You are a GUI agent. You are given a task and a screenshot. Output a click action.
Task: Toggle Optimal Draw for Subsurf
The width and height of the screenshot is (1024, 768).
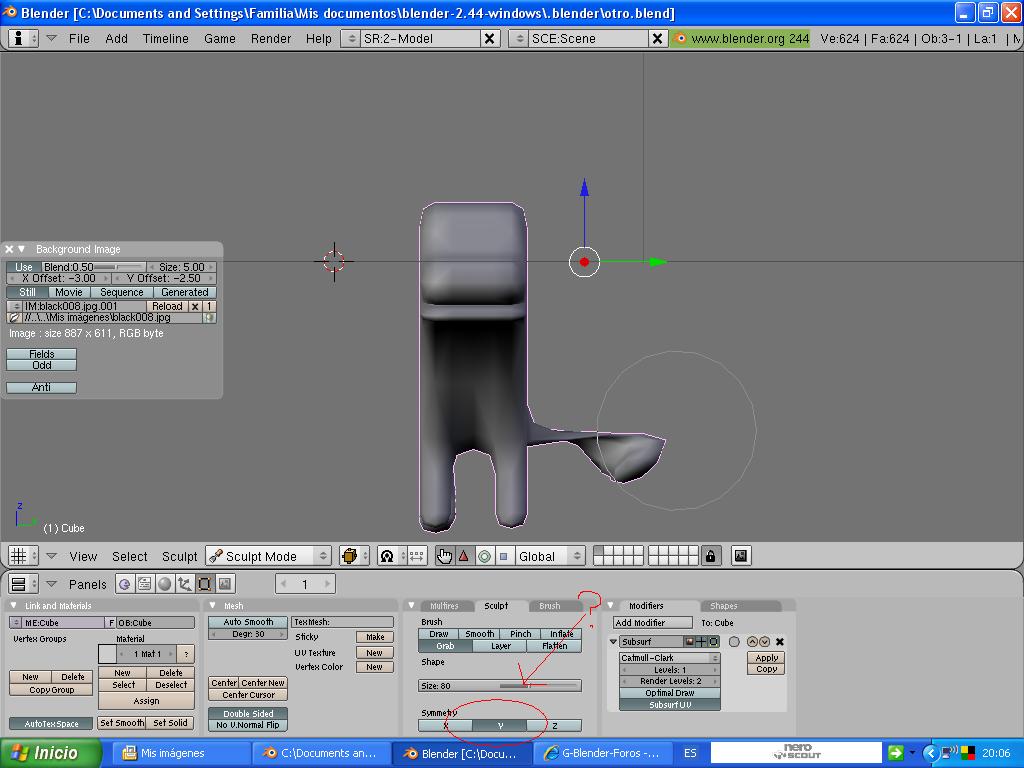pos(669,693)
